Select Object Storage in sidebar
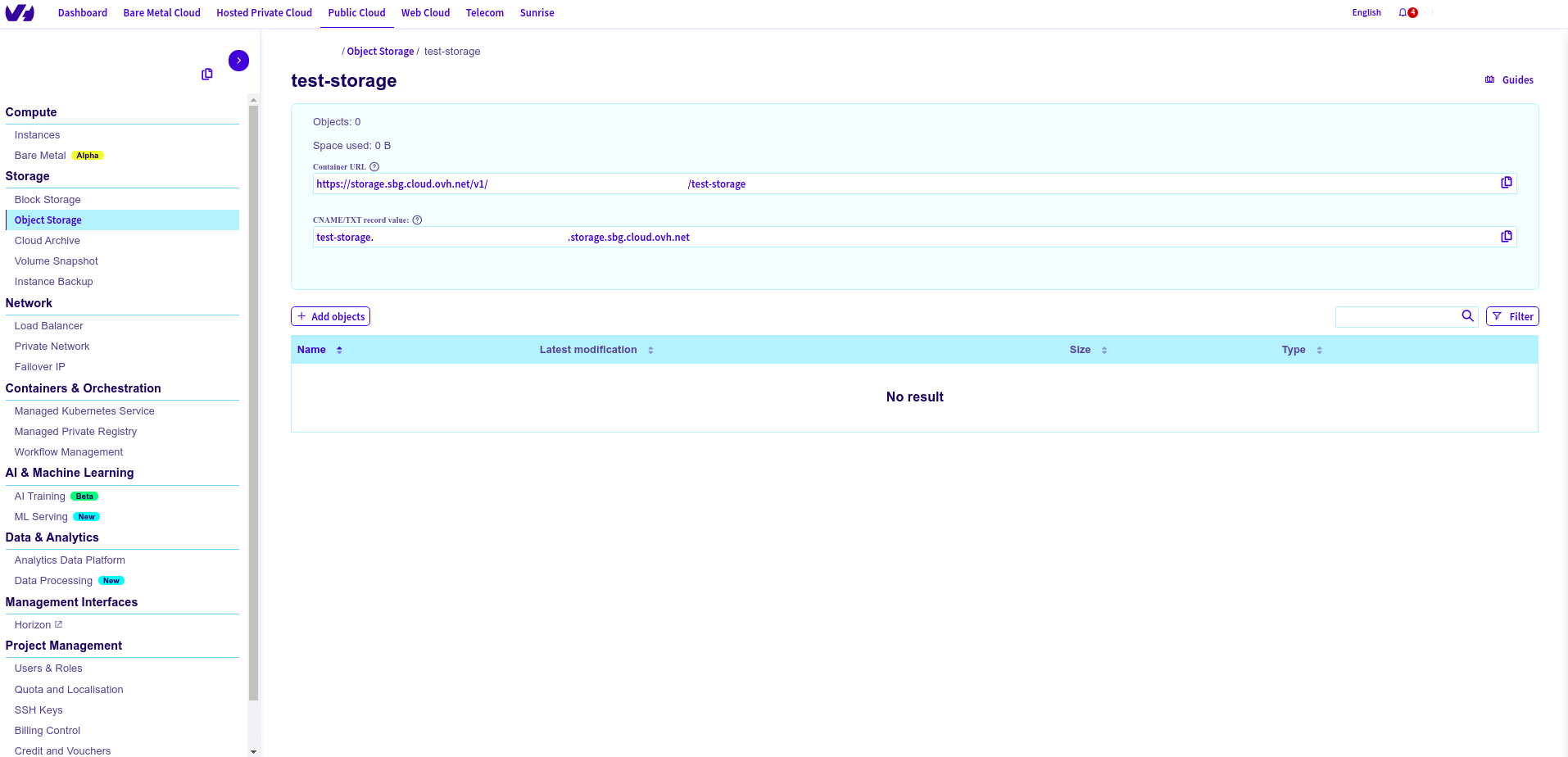1568x757 pixels. [122, 220]
